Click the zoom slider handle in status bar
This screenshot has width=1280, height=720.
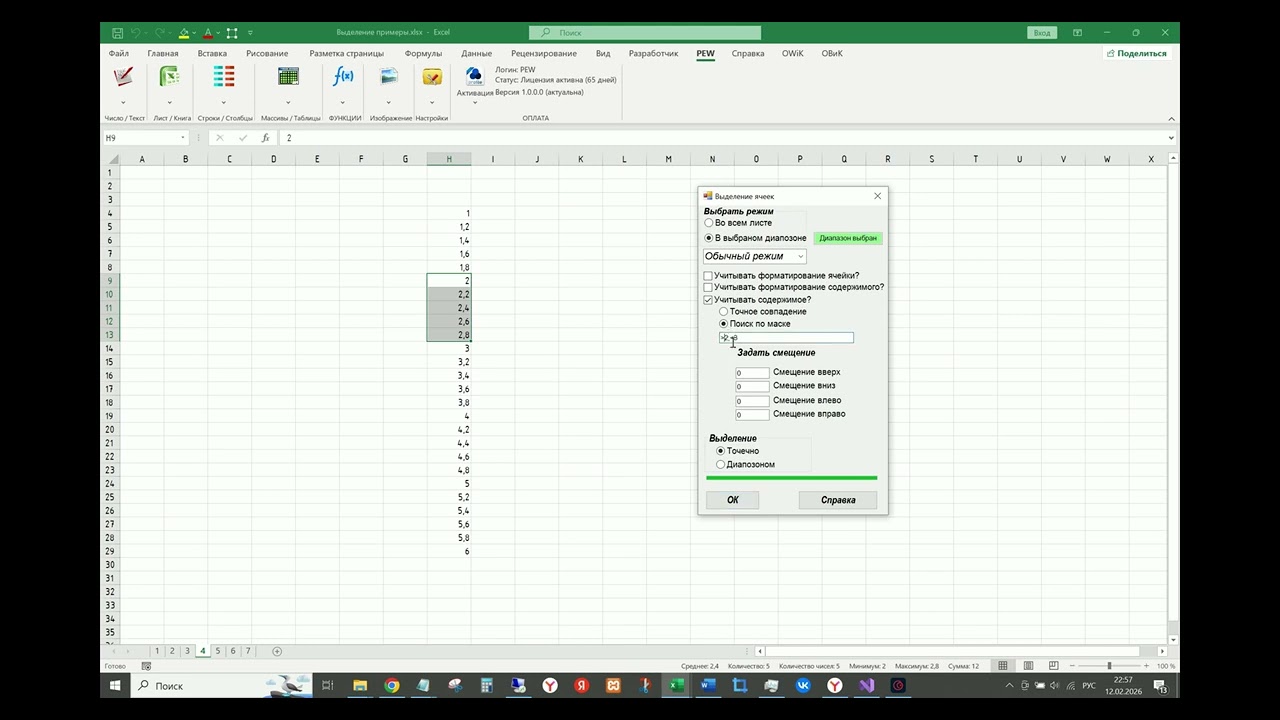click(1109, 666)
